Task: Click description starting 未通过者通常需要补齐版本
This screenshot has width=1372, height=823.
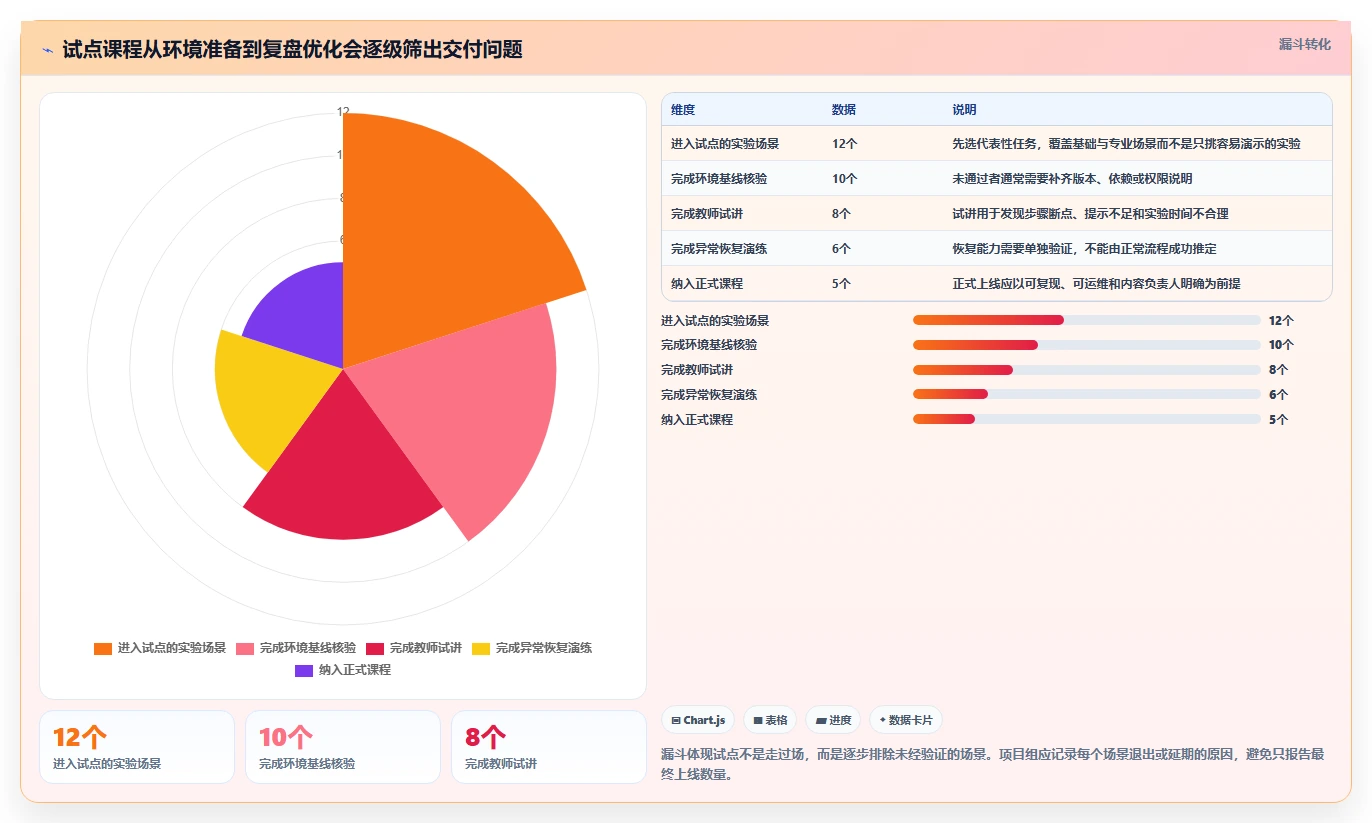Action: coord(1073,179)
